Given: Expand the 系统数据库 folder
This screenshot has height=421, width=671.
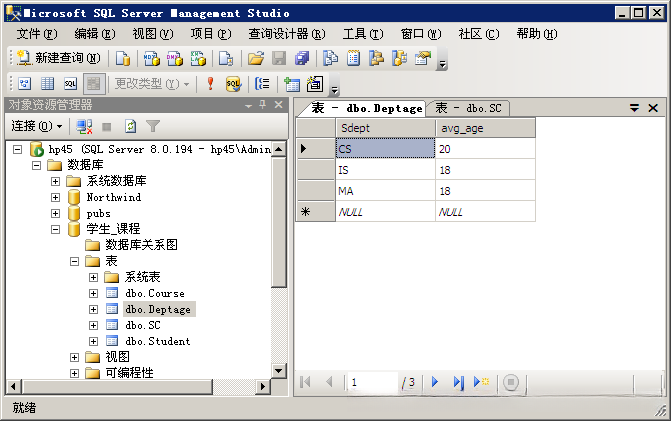Looking at the screenshot, I should [x=56, y=181].
